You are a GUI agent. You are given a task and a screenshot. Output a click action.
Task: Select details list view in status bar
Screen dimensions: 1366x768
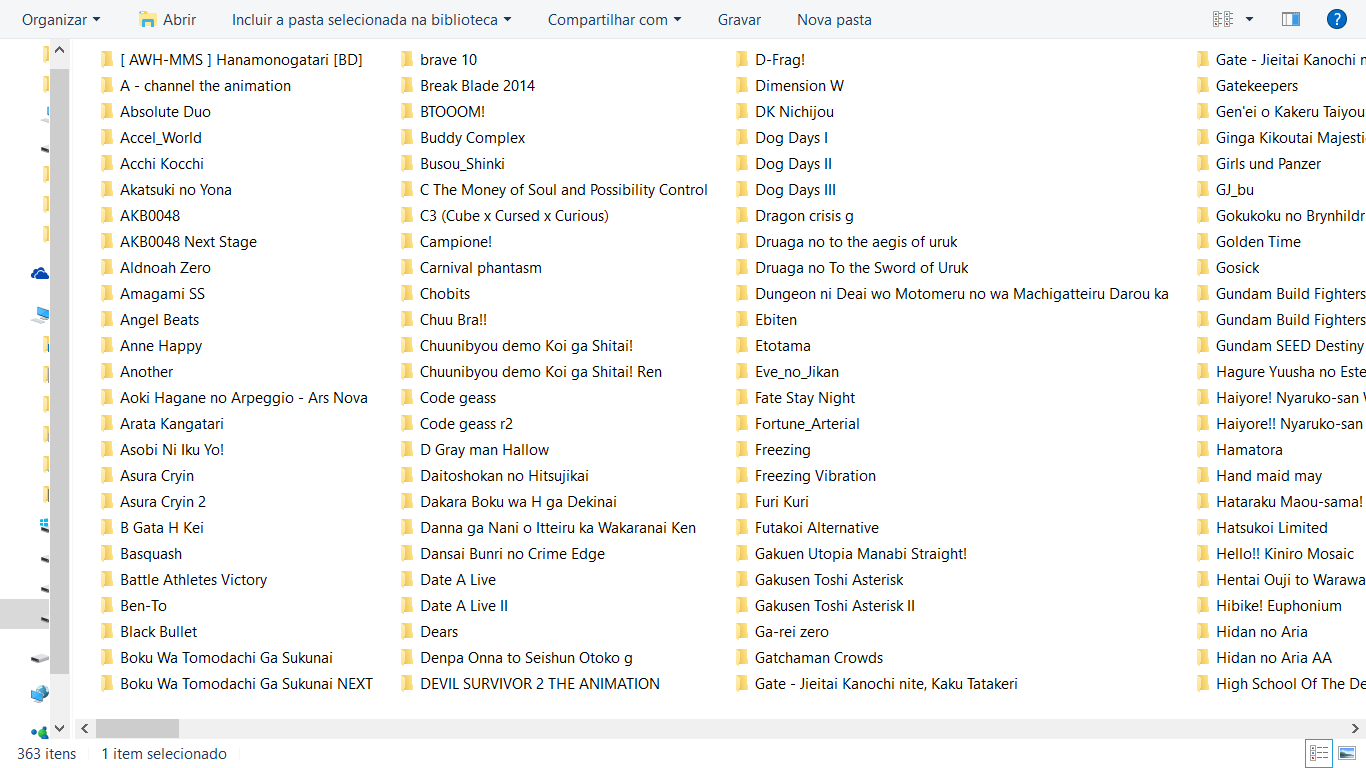(1319, 753)
